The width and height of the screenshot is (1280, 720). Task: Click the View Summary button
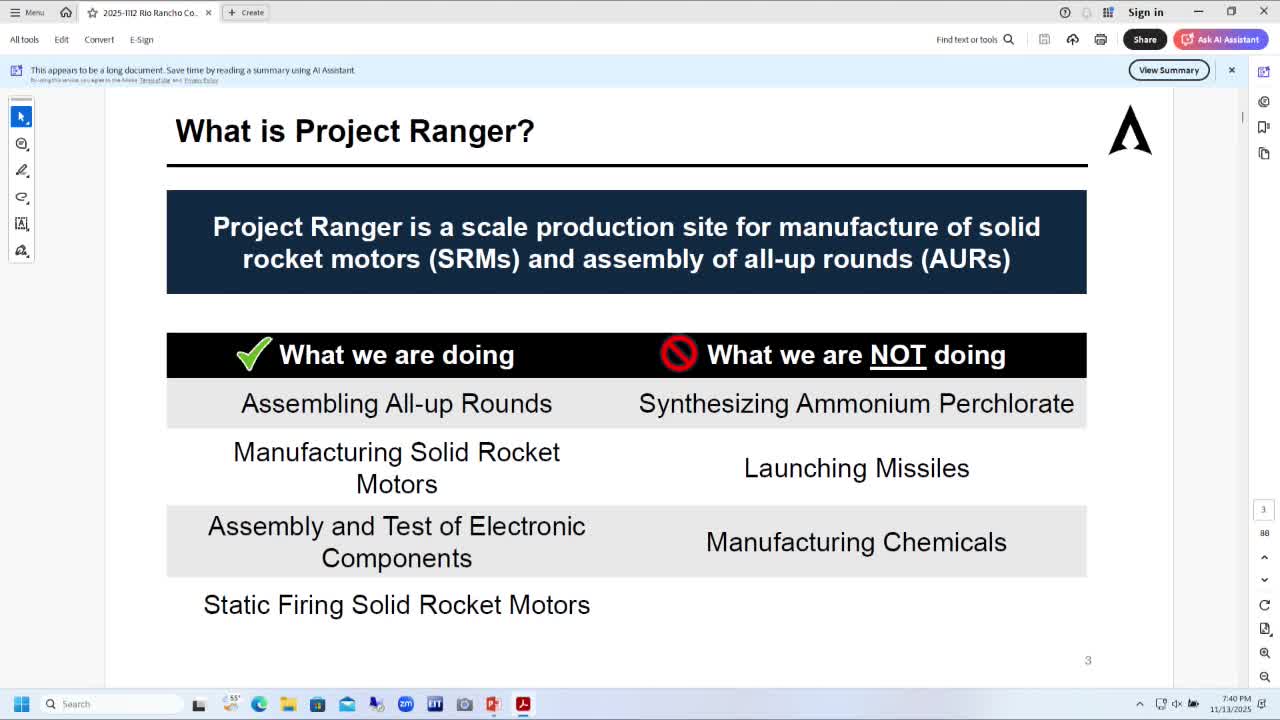point(1169,70)
